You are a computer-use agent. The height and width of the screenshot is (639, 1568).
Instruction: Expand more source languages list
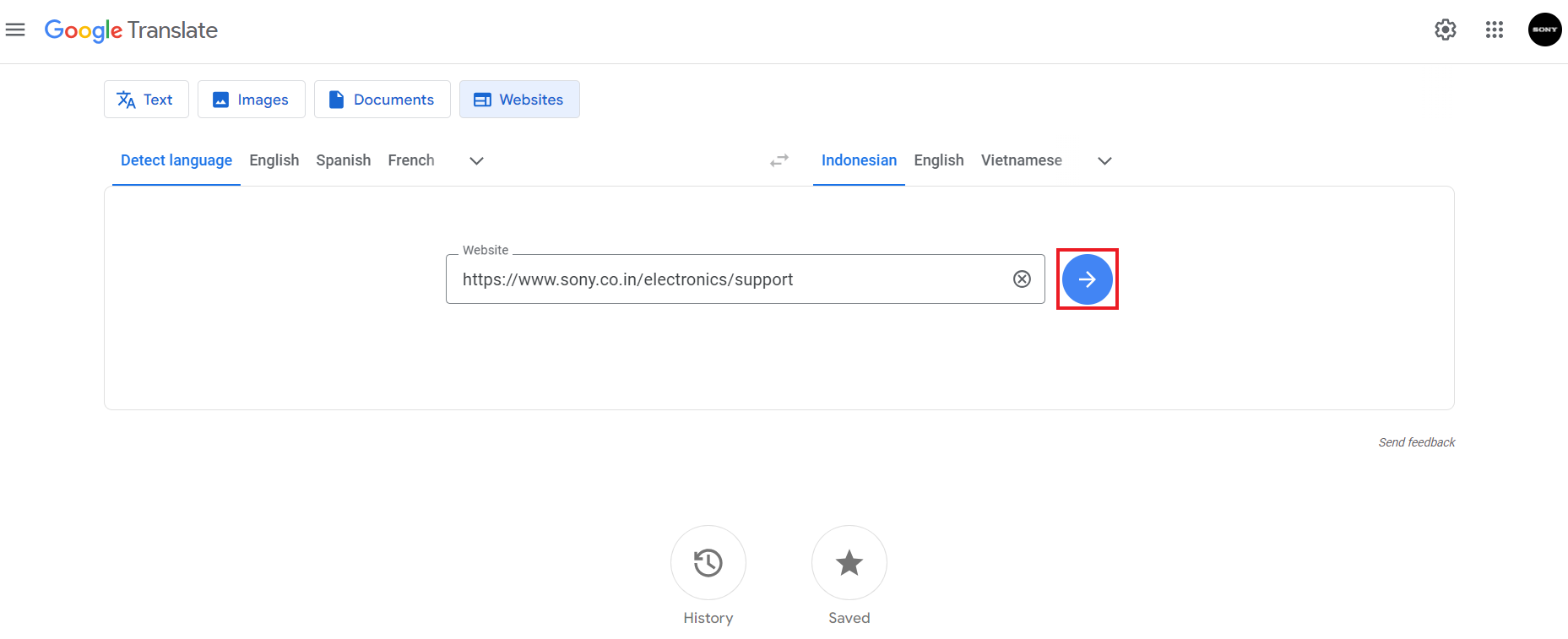tap(476, 161)
